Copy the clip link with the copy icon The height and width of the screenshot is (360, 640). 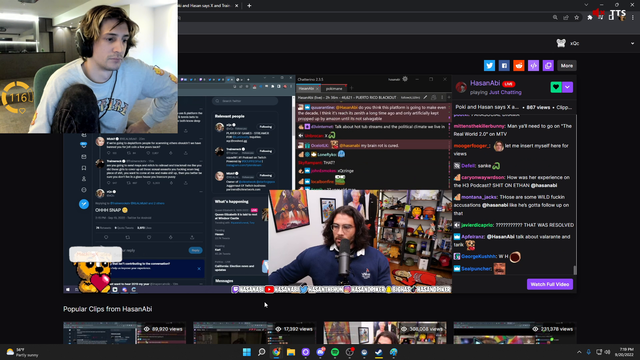[x=548, y=65]
